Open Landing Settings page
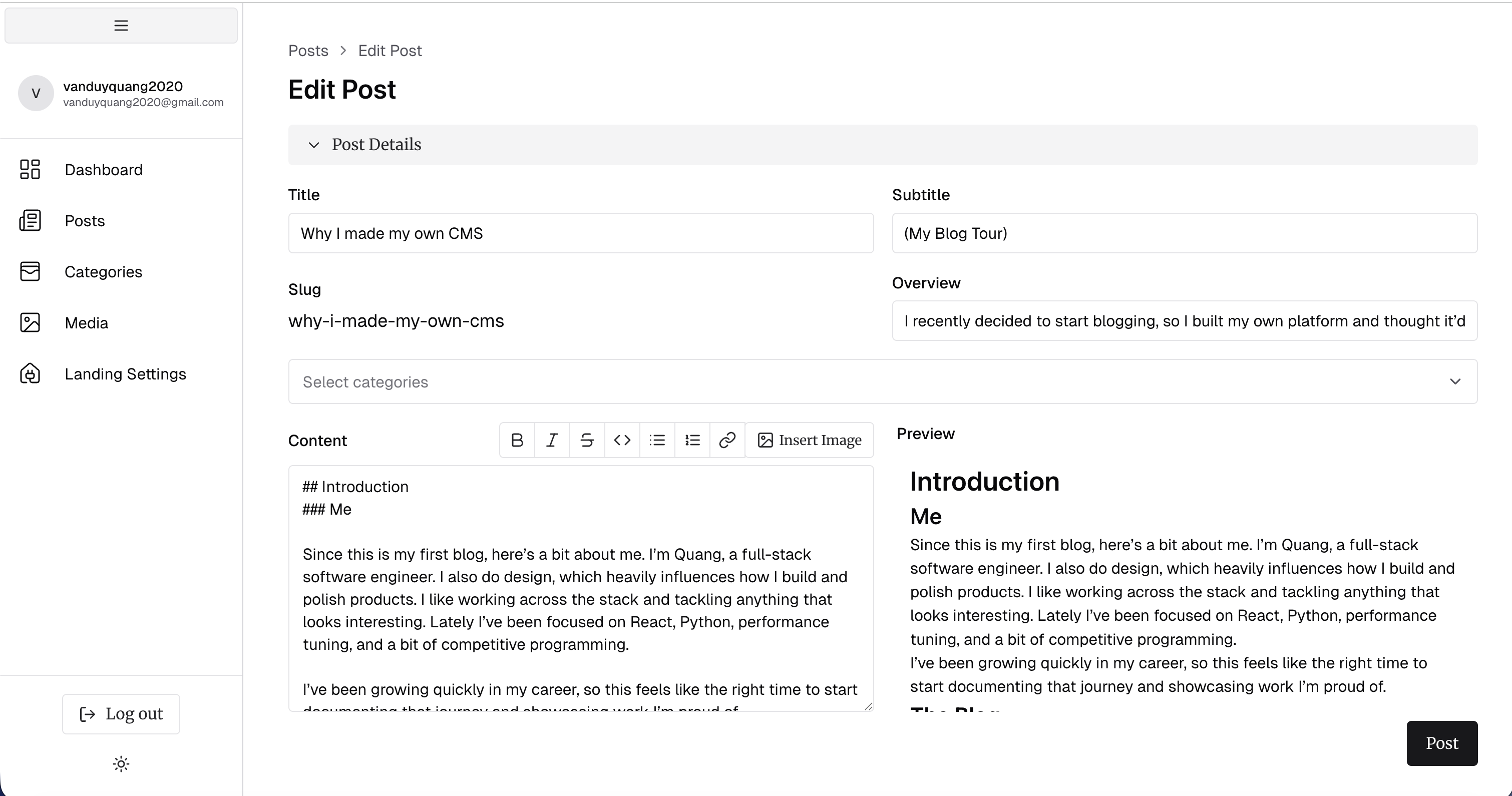 tap(125, 374)
